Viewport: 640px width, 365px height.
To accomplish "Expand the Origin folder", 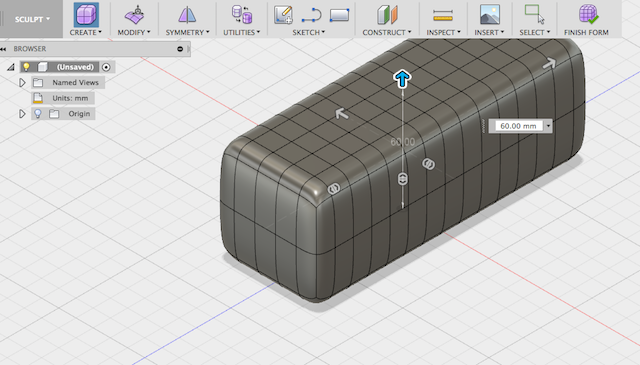I will (22, 114).
